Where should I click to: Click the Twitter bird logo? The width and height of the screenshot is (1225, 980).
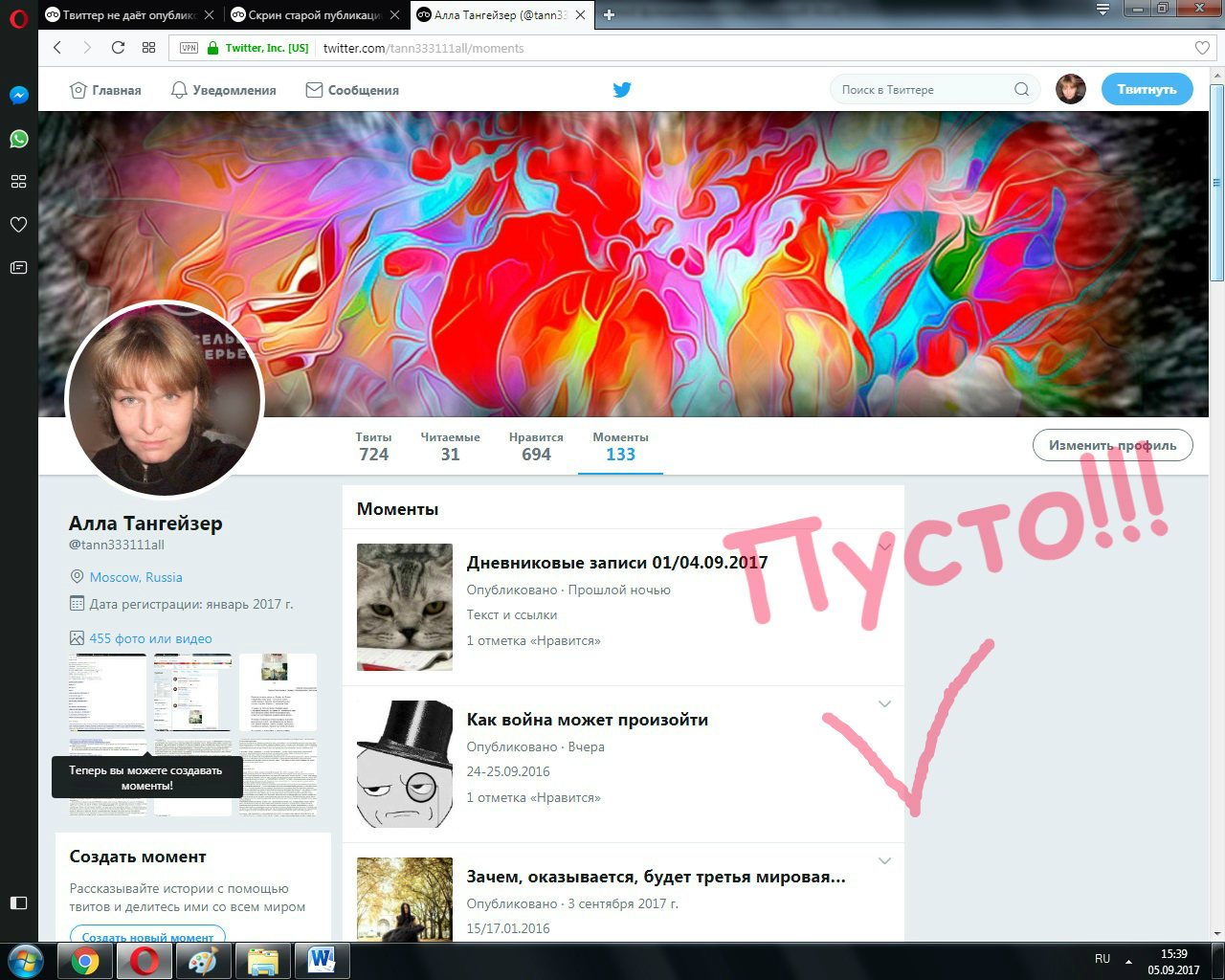point(622,90)
